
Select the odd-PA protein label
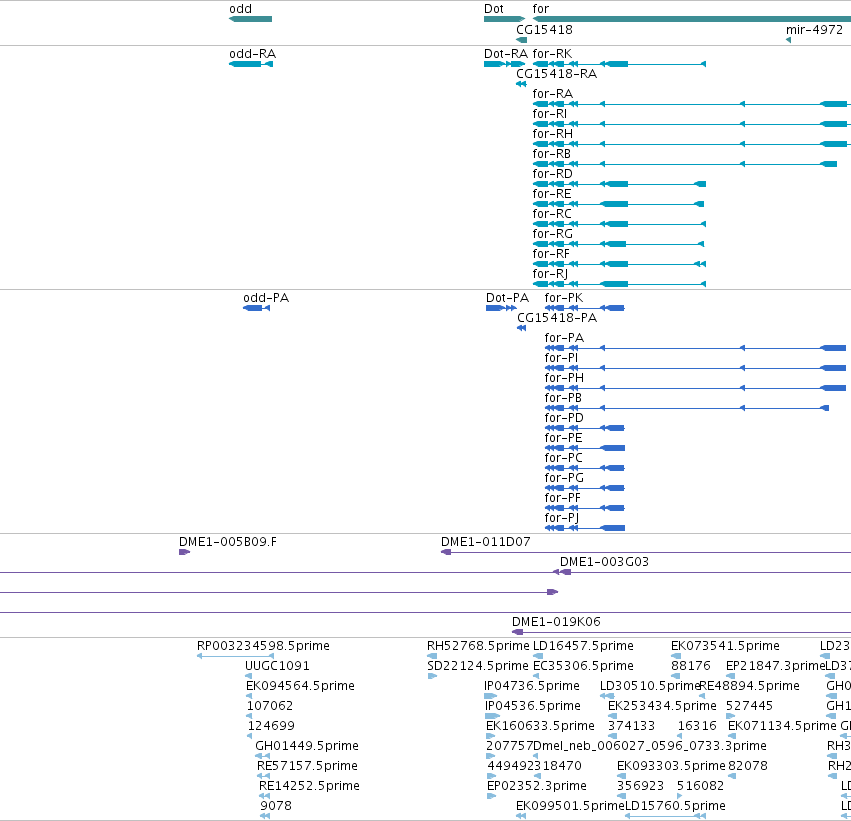[x=266, y=298]
